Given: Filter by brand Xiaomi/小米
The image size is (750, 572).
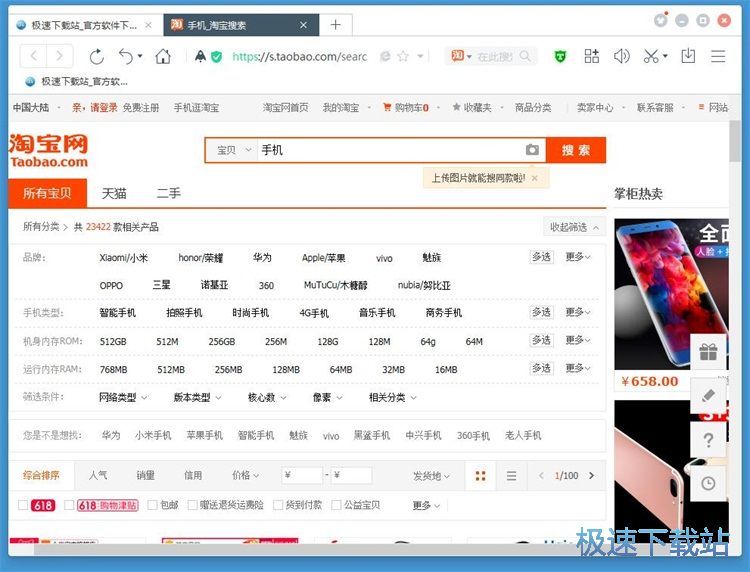Looking at the screenshot, I should 124,258.
